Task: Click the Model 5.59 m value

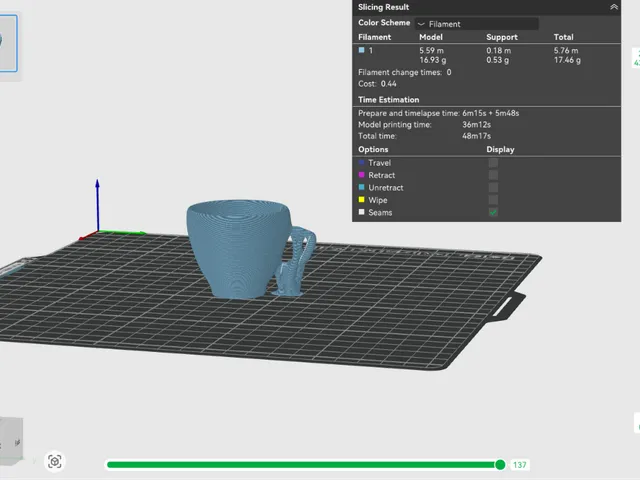Action: tap(431, 50)
